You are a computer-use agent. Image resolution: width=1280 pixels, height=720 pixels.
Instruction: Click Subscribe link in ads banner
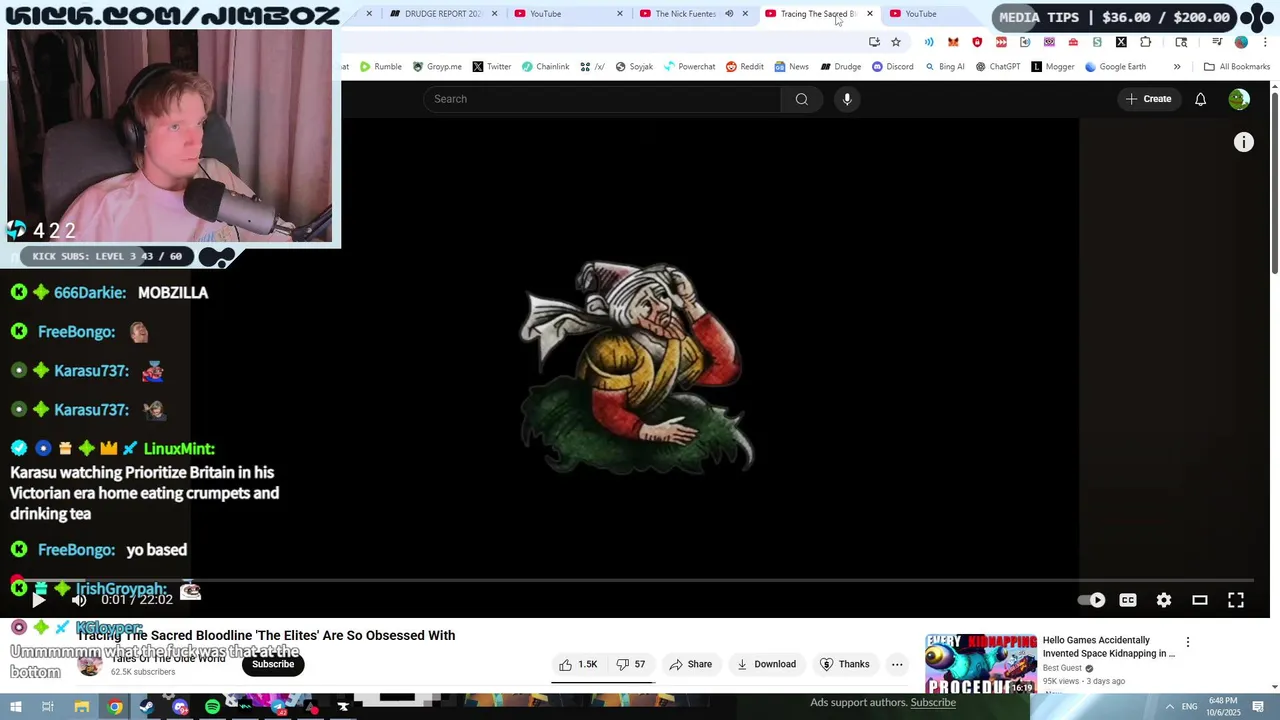pos(933,702)
